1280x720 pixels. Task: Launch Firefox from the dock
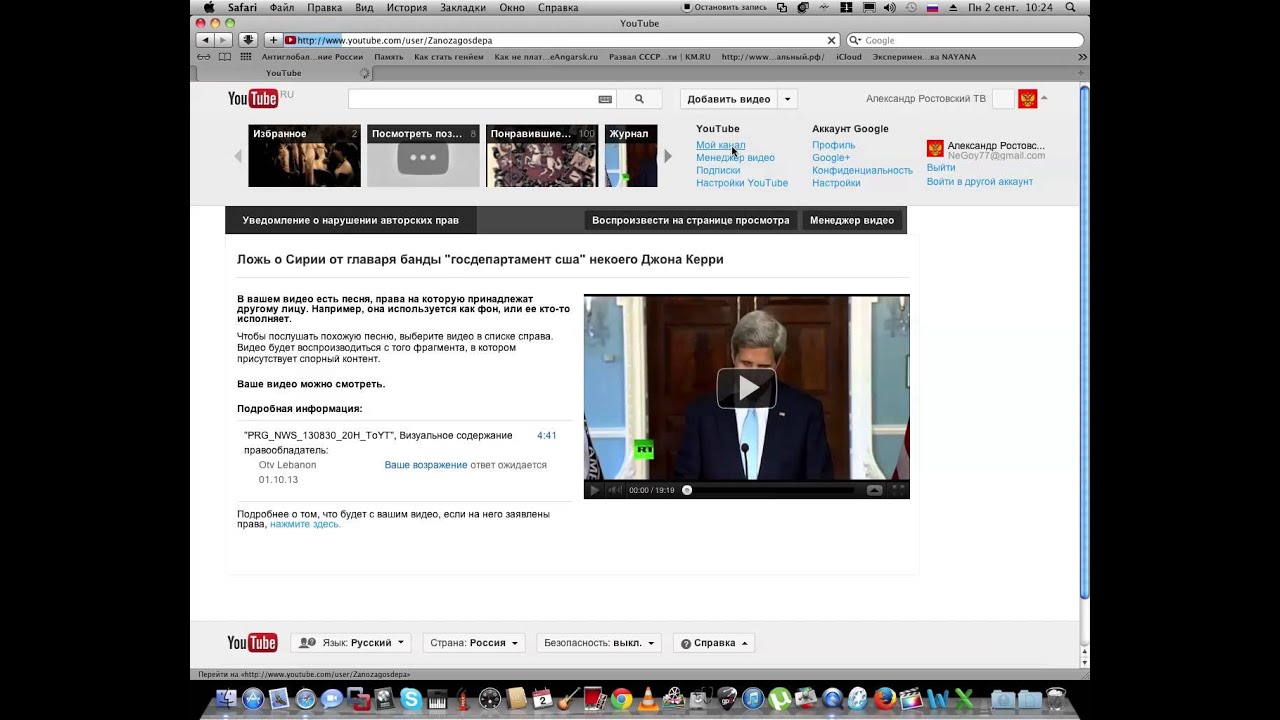click(884, 699)
